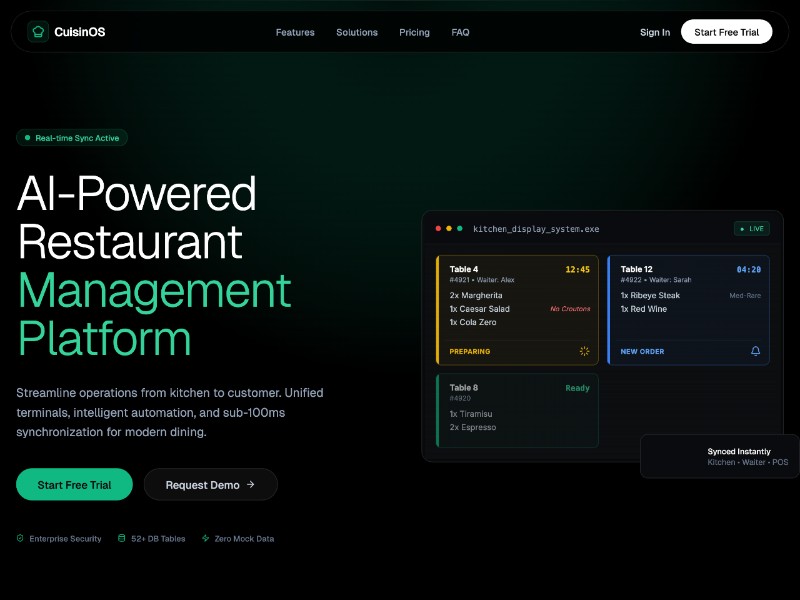The height and width of the screenshot is (600, 800).
Task: Click the arrow icon in Request Demo
Action: point(250,485)
